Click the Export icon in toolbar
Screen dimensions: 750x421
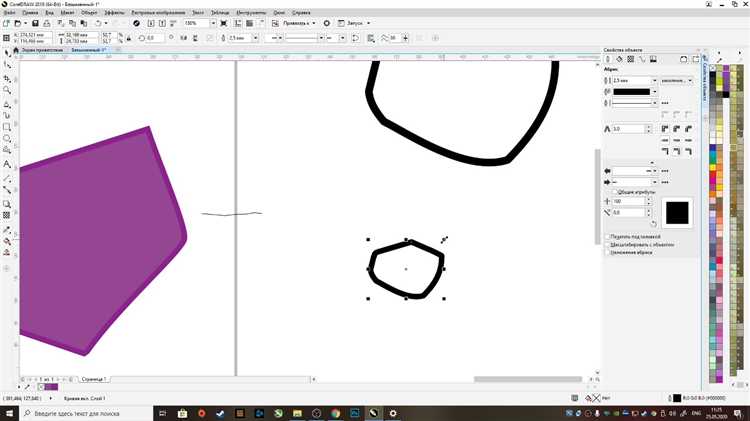pos(162,23)
